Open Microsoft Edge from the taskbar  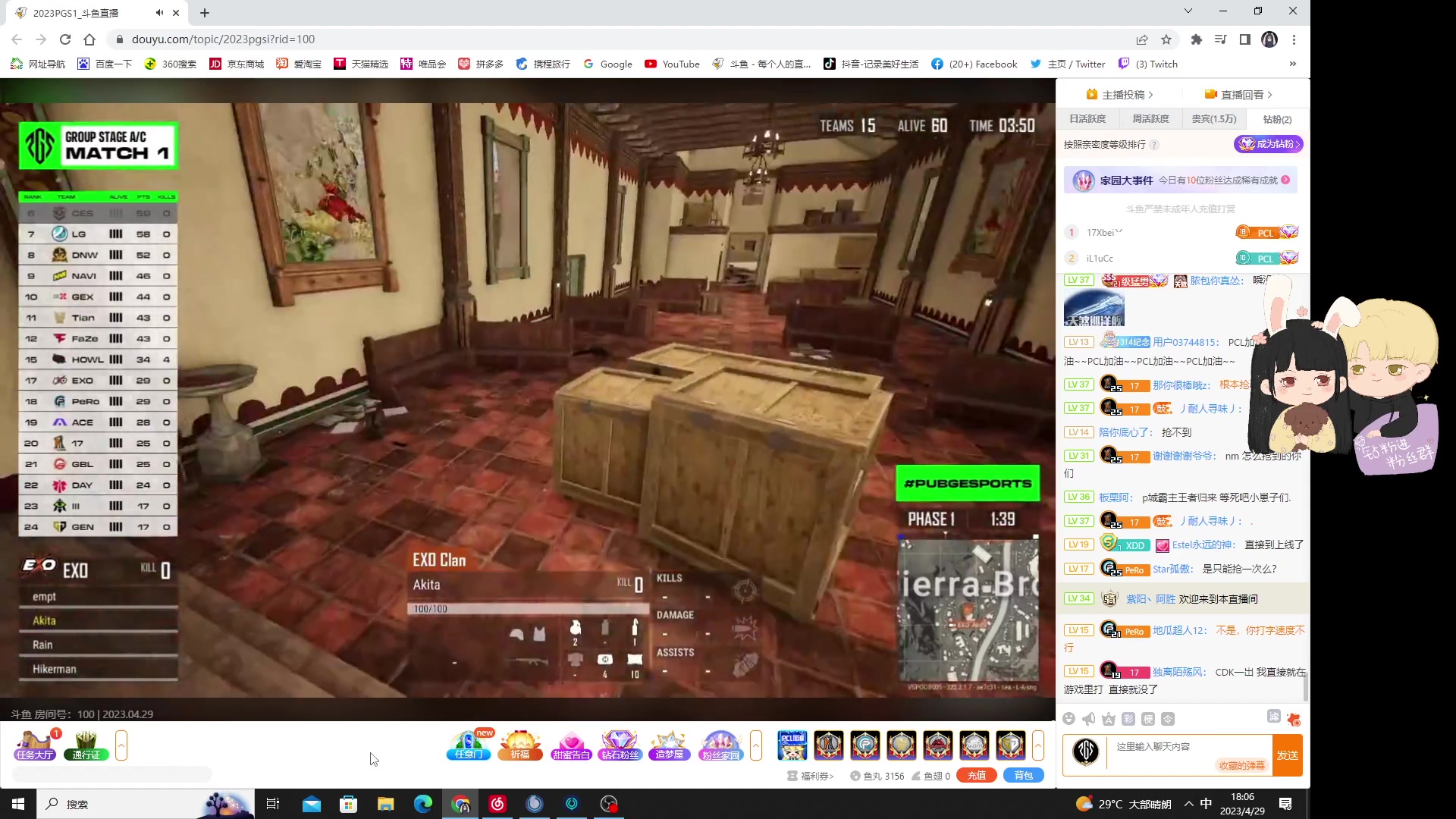(423, 804)
